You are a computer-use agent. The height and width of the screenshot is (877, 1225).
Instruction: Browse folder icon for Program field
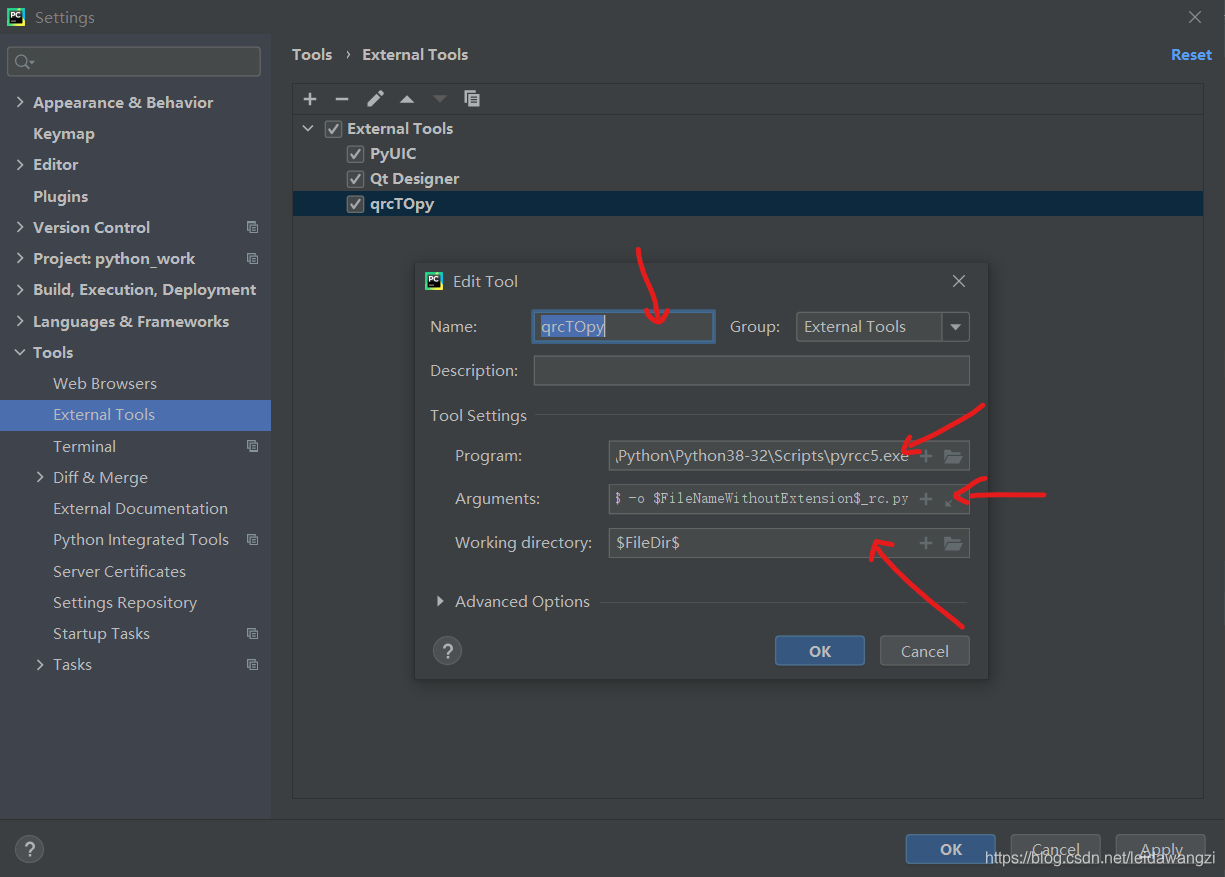(953, 456)
